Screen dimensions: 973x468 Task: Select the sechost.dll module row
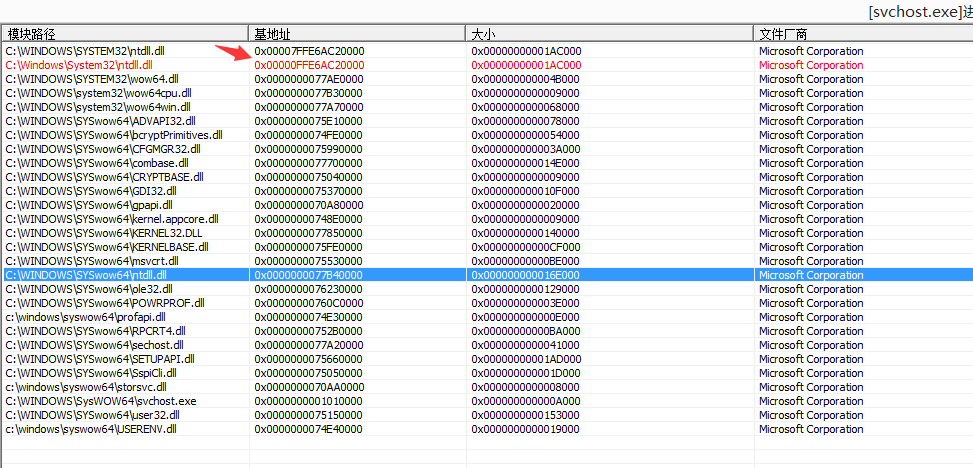click(x=488, y=345)
